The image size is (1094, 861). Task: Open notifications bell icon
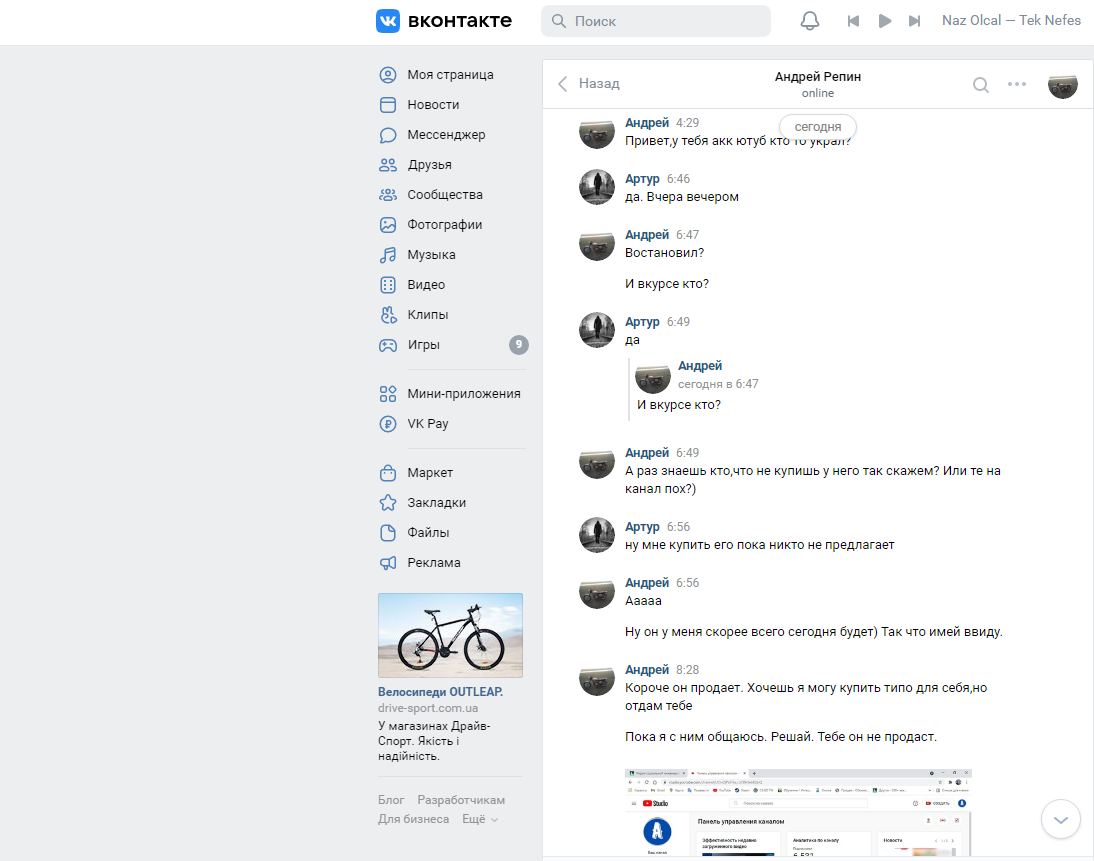click(809, 21)
